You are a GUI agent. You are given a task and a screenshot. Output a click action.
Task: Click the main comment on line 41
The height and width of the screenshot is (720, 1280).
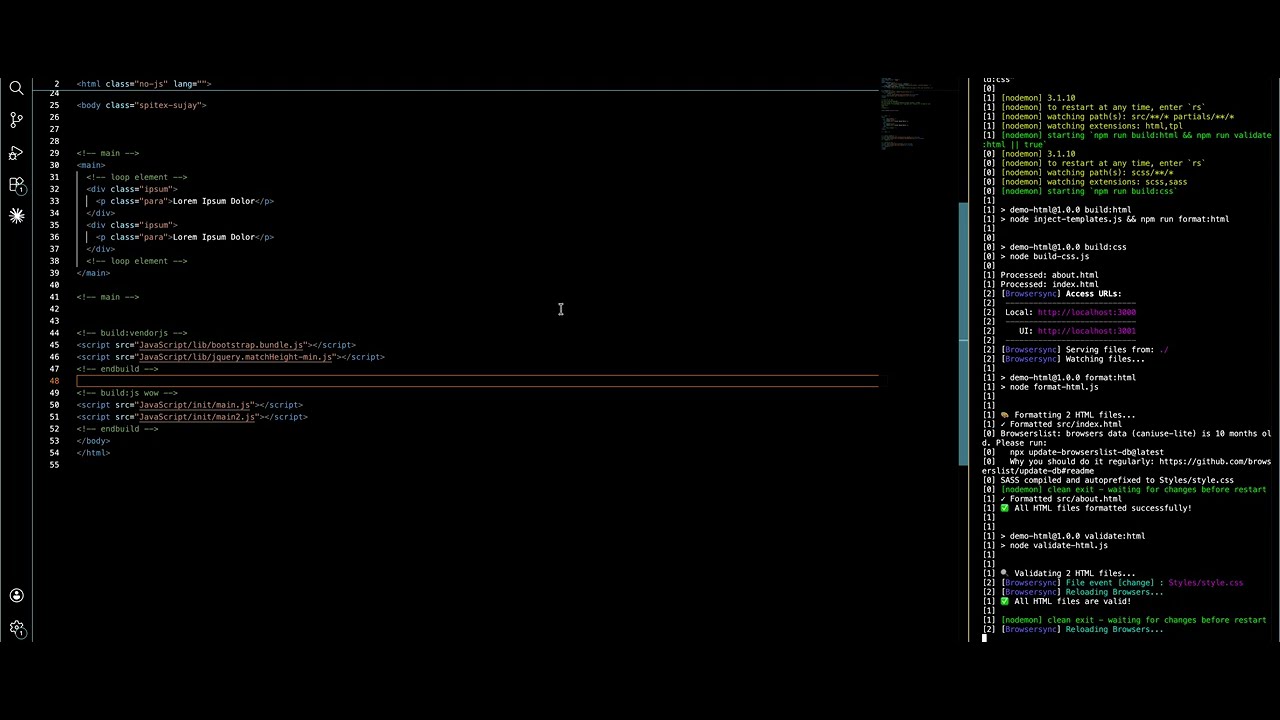(108, 297)
